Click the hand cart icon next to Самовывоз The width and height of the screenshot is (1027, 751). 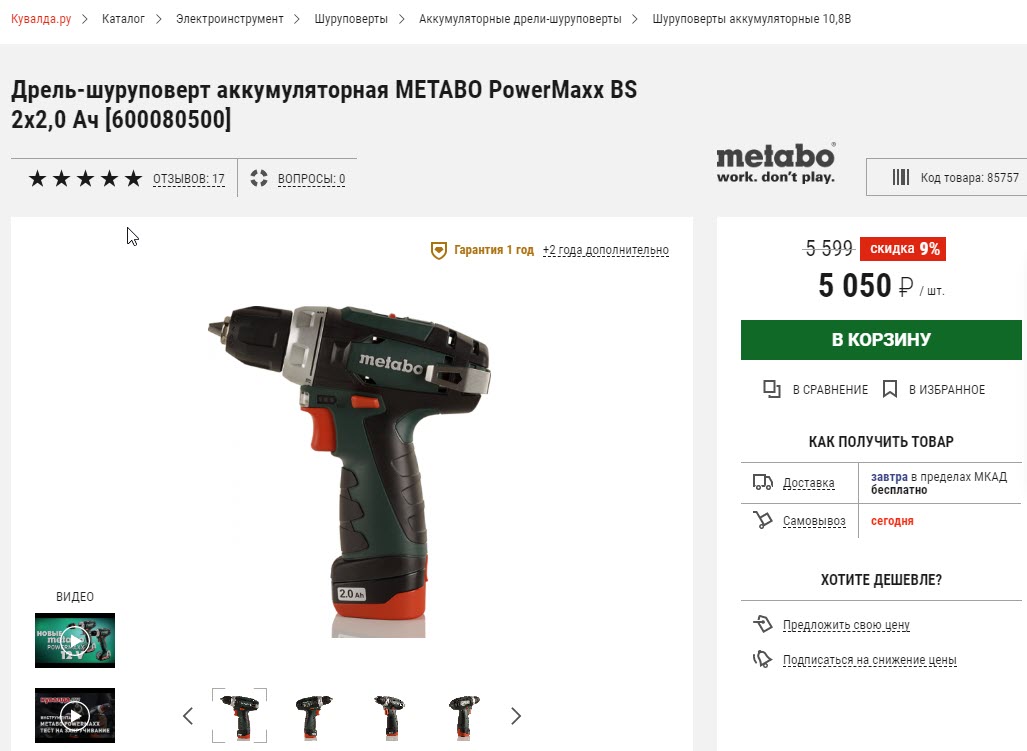click(x=762, y=520)
